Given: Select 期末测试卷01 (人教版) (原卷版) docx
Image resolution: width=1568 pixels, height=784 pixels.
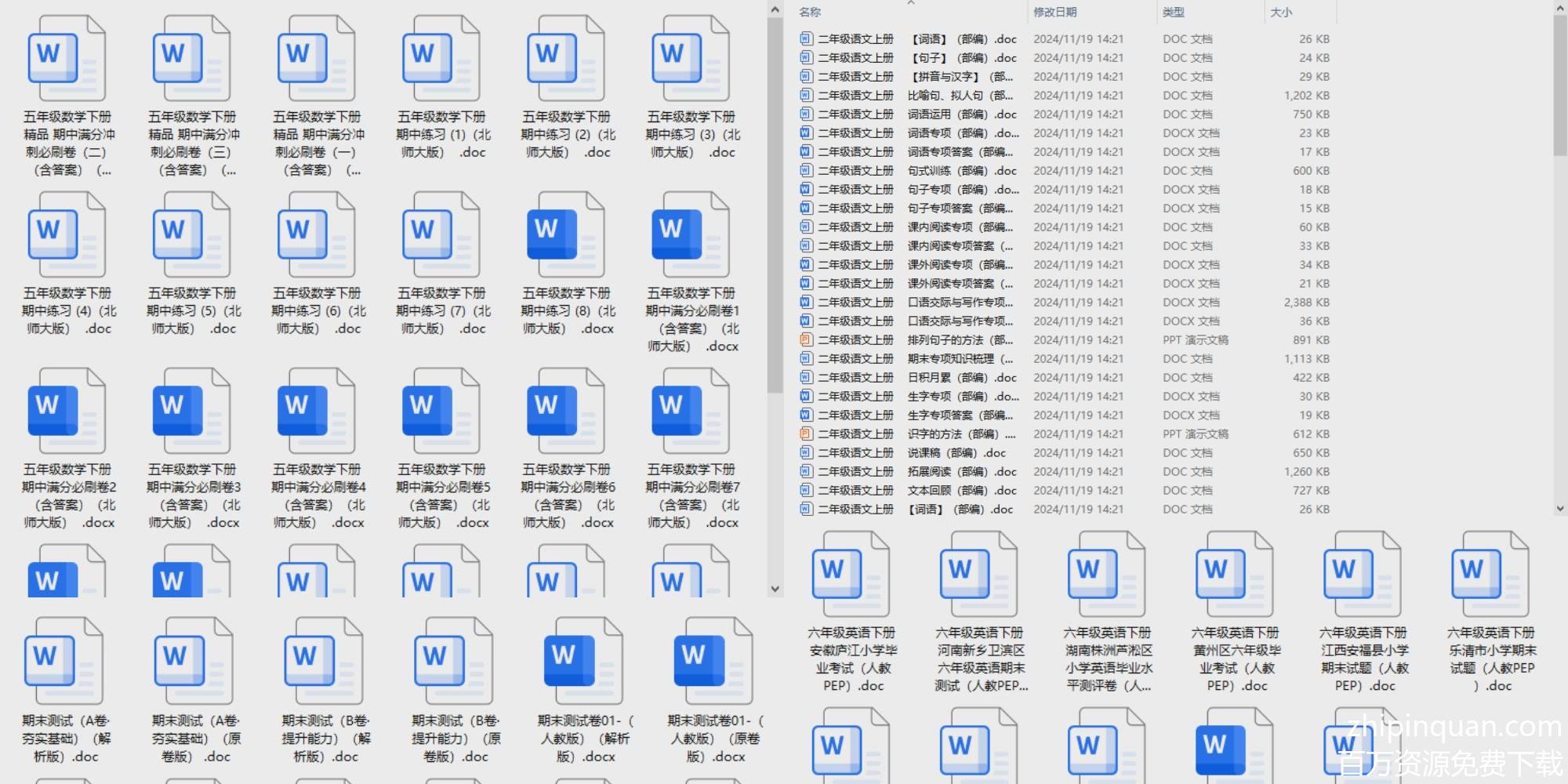Looking at the screenshot, I should pos(713,661).
